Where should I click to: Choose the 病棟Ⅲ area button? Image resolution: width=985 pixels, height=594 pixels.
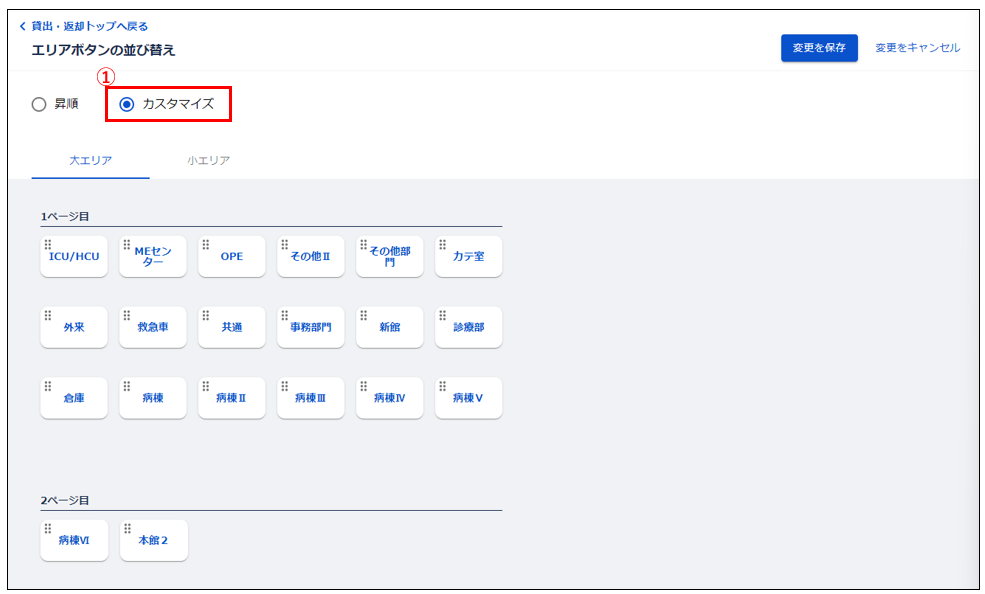(x=310, y=398)
